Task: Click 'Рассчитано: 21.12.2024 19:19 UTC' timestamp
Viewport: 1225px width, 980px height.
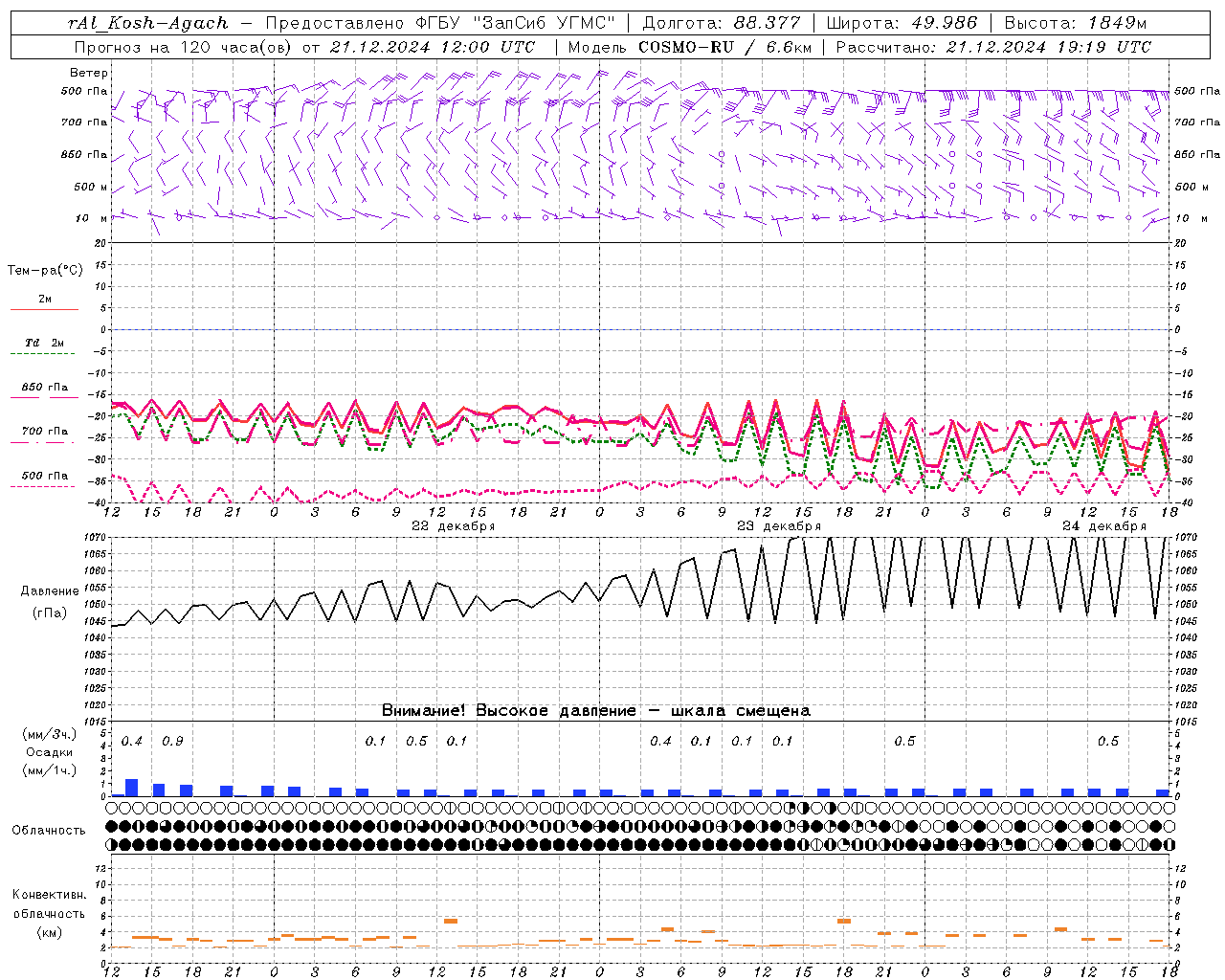Action: coord(993,47)
